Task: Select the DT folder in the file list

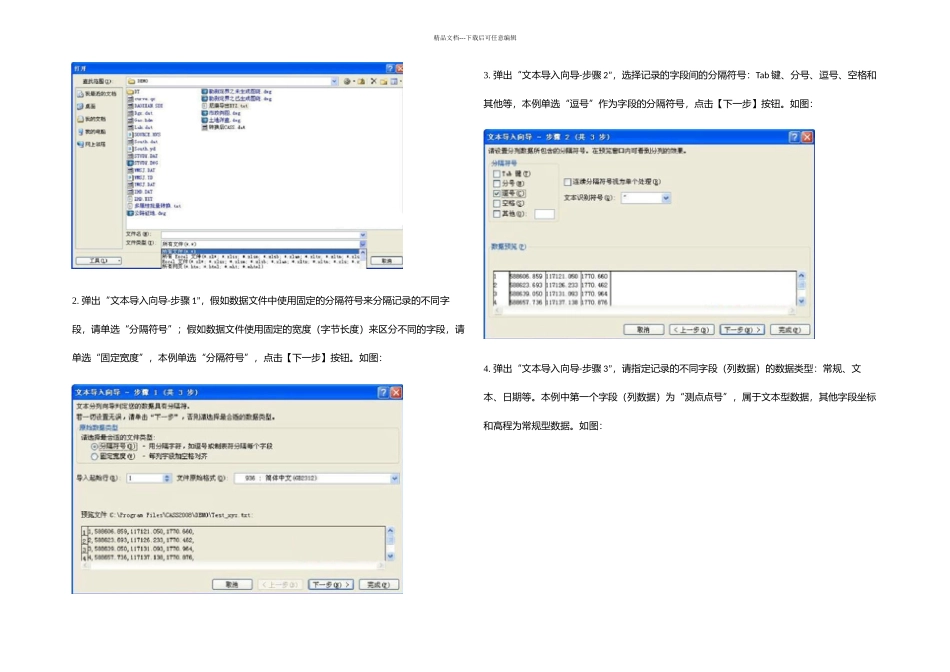Action: pyautogui.click(x=133, y=91)
